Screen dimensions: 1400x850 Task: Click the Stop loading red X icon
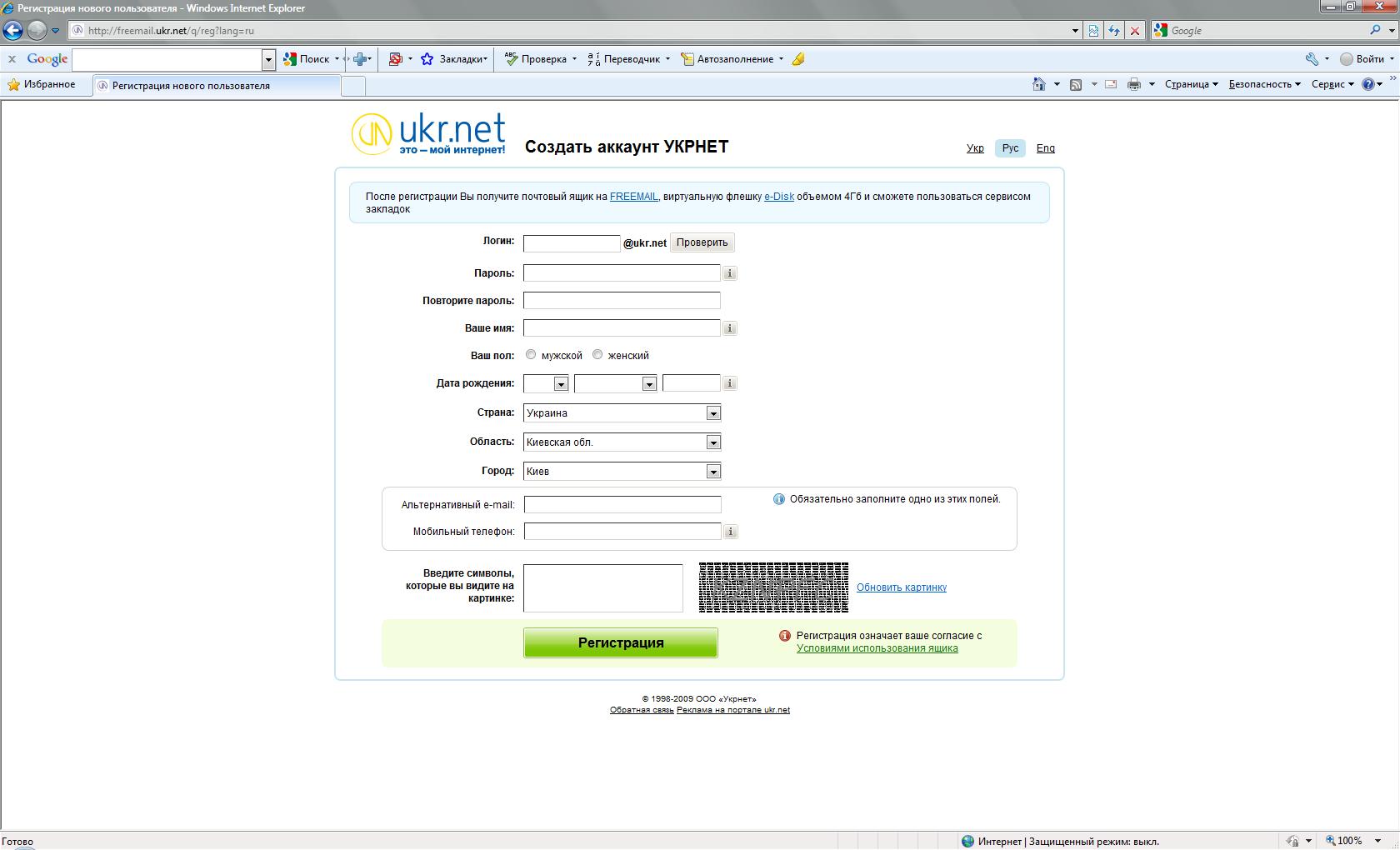tap(1134, 31)
